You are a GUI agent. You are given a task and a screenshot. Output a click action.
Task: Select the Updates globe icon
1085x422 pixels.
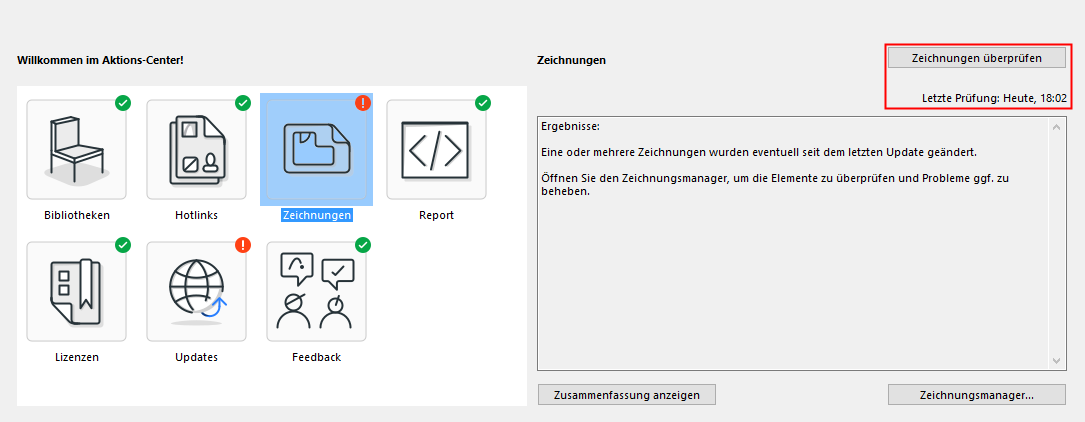(x=197, y=292)
